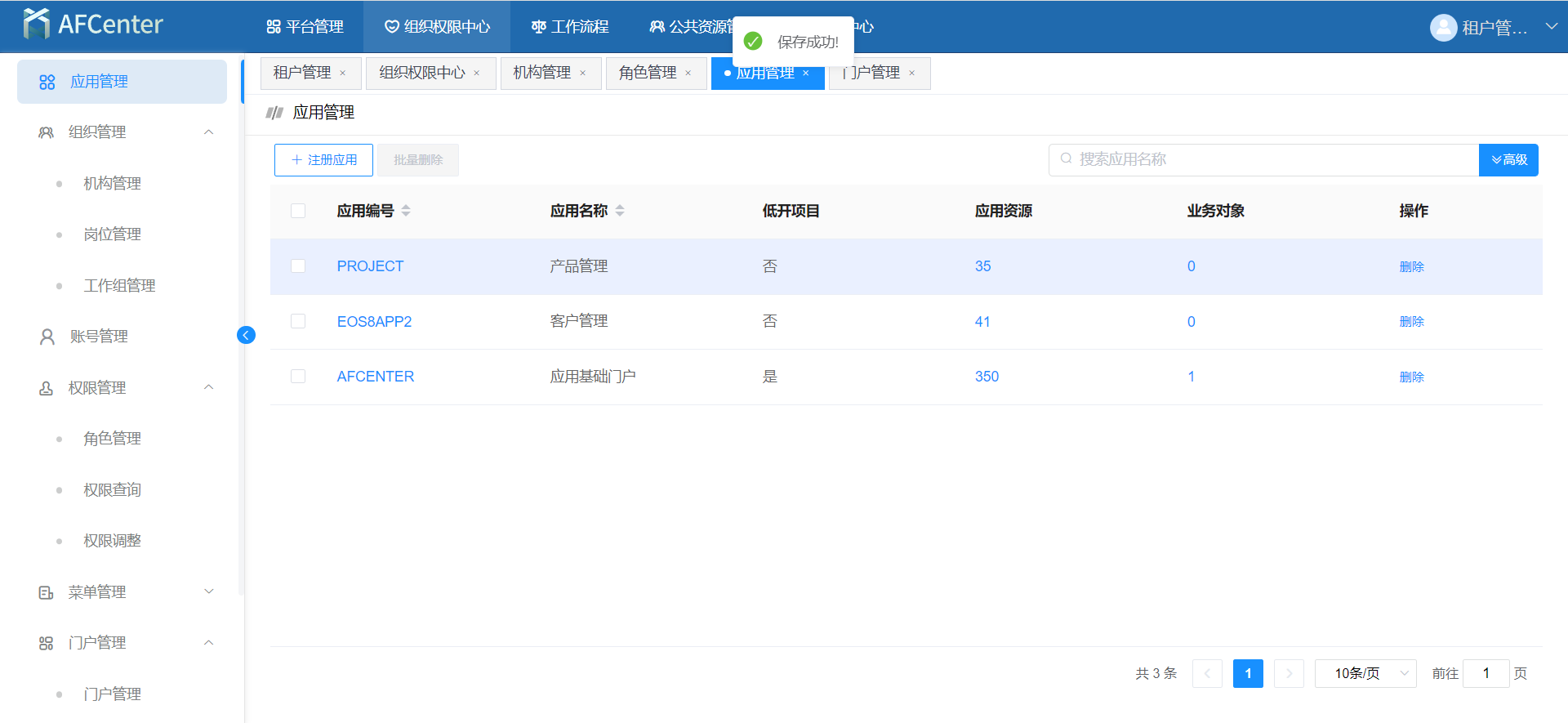Click the 注册应用 button
The height and width of the screenshot is (723, 1568).
click(323, 160)
